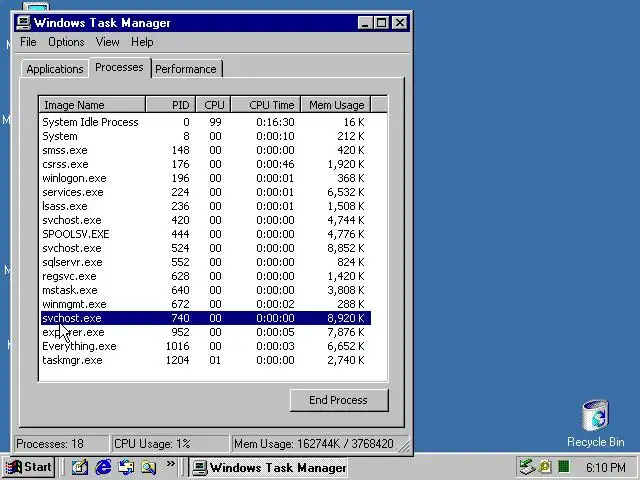Sort by Image Name column header
This screenshot has width=640, height=480.
(x=92, y=105)
